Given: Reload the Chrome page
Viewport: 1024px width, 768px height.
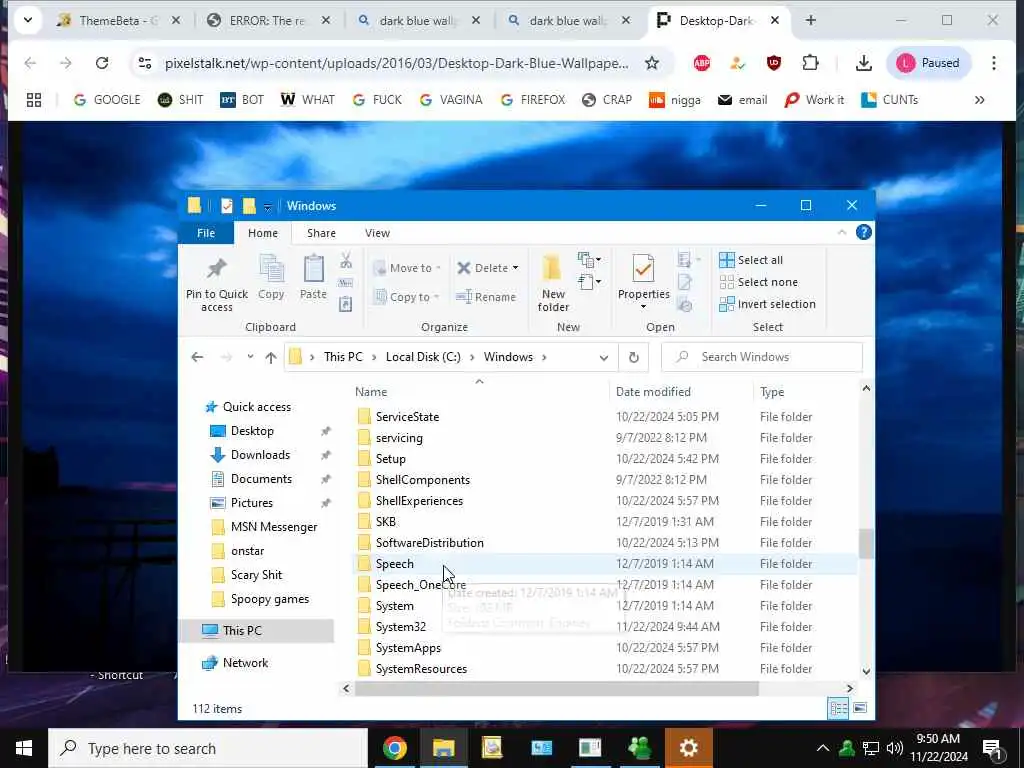Looking at the screenshot, I should pyautogui.click(x=102, y=63).
